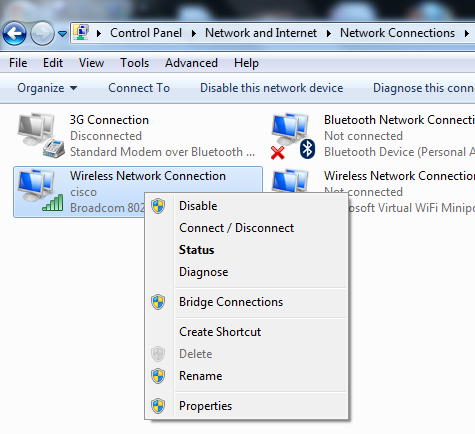Select the 3G Connection modem icon
This screenshot has height=434, width=475.
[x=40, y=136]
